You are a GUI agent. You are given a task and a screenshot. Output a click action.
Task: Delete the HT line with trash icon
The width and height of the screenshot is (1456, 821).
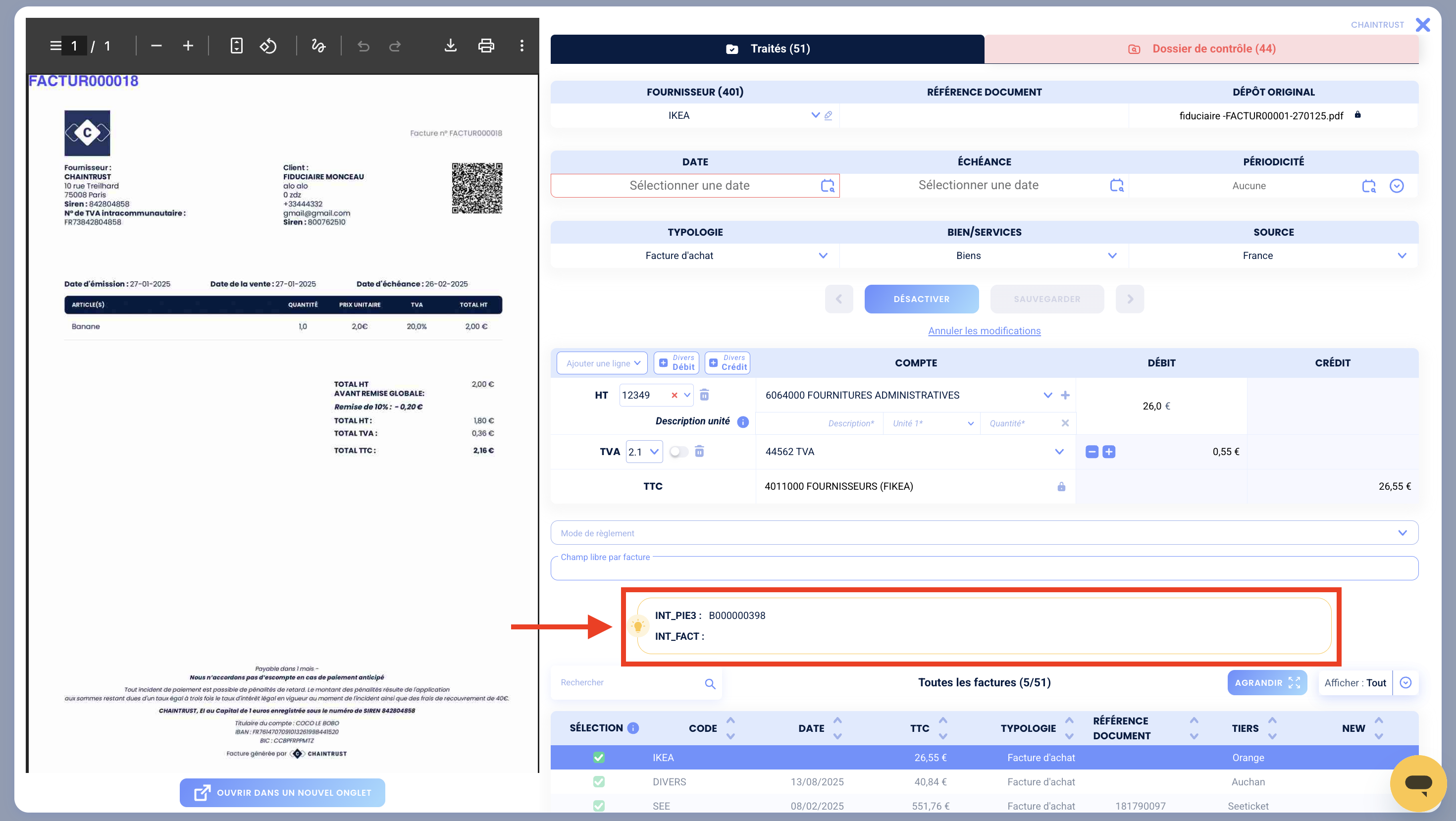tap(704, 395)
